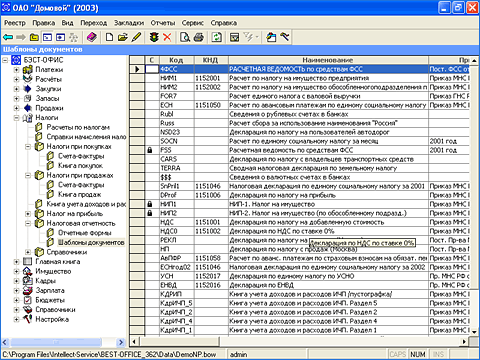This screenshot has height=360, width=480.
Task: Select Отчетные формы tree item
Action: click(x=85, y=233)
